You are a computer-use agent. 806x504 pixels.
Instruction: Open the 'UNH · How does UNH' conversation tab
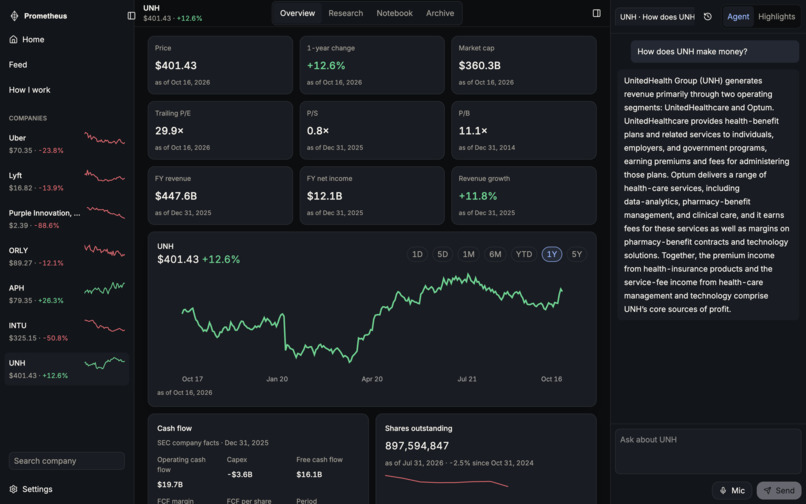tap(655, 17)
